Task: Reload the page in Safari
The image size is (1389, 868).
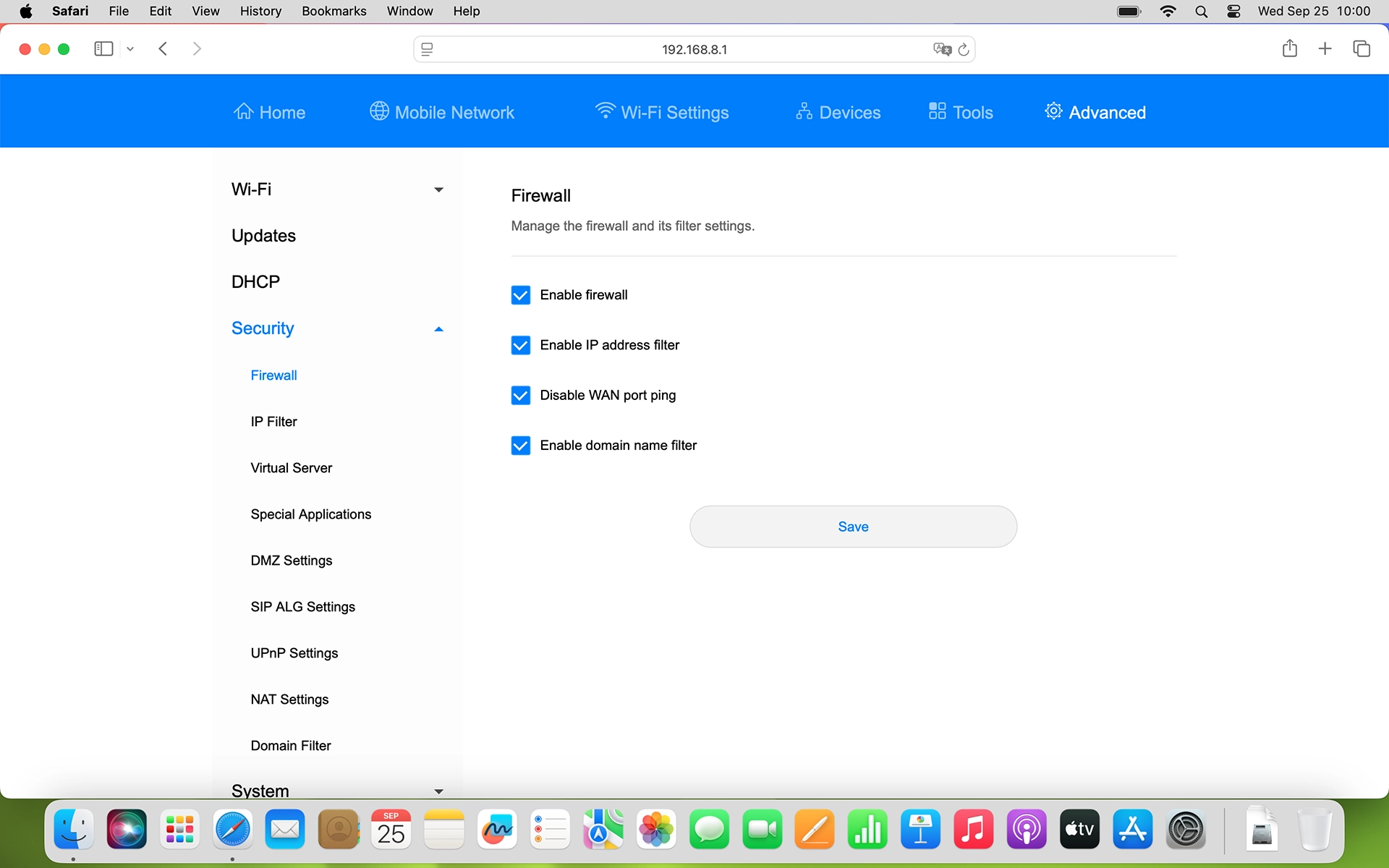Action: click(x=964, y=49)
